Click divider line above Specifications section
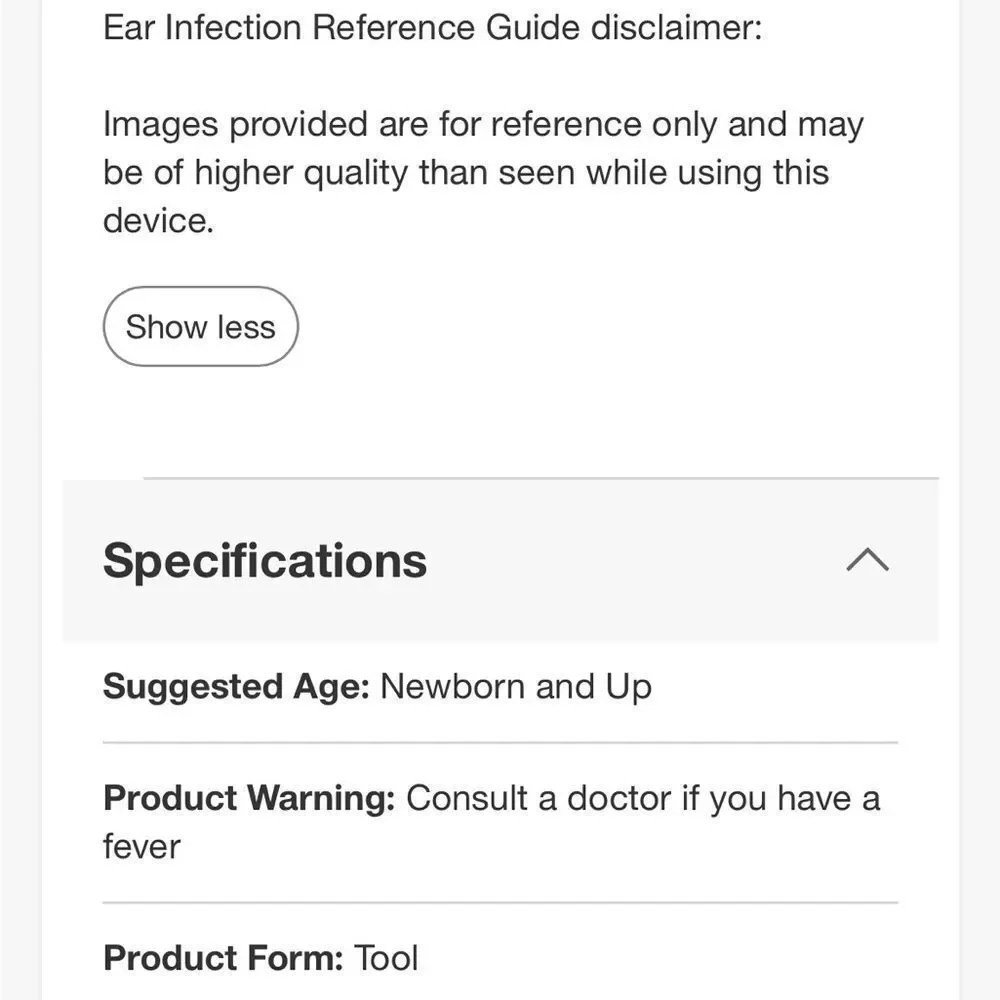The image size is (1000, 1000). coord(541,478)
